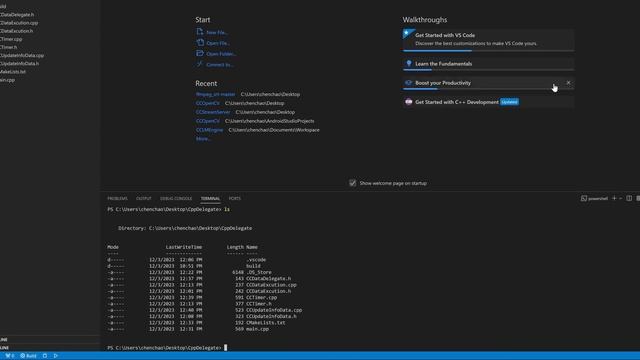Open CCOpenCV recent project on Desktop
Viewport: 640px width, 360px height.
tap(207, 103)
